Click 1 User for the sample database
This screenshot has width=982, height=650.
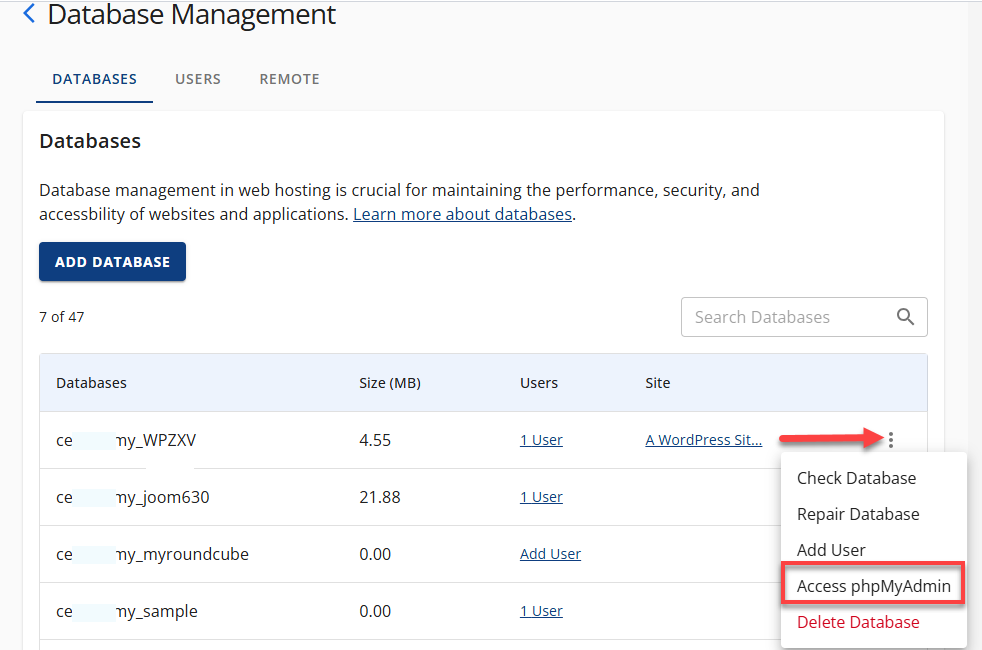coord(541,611)
